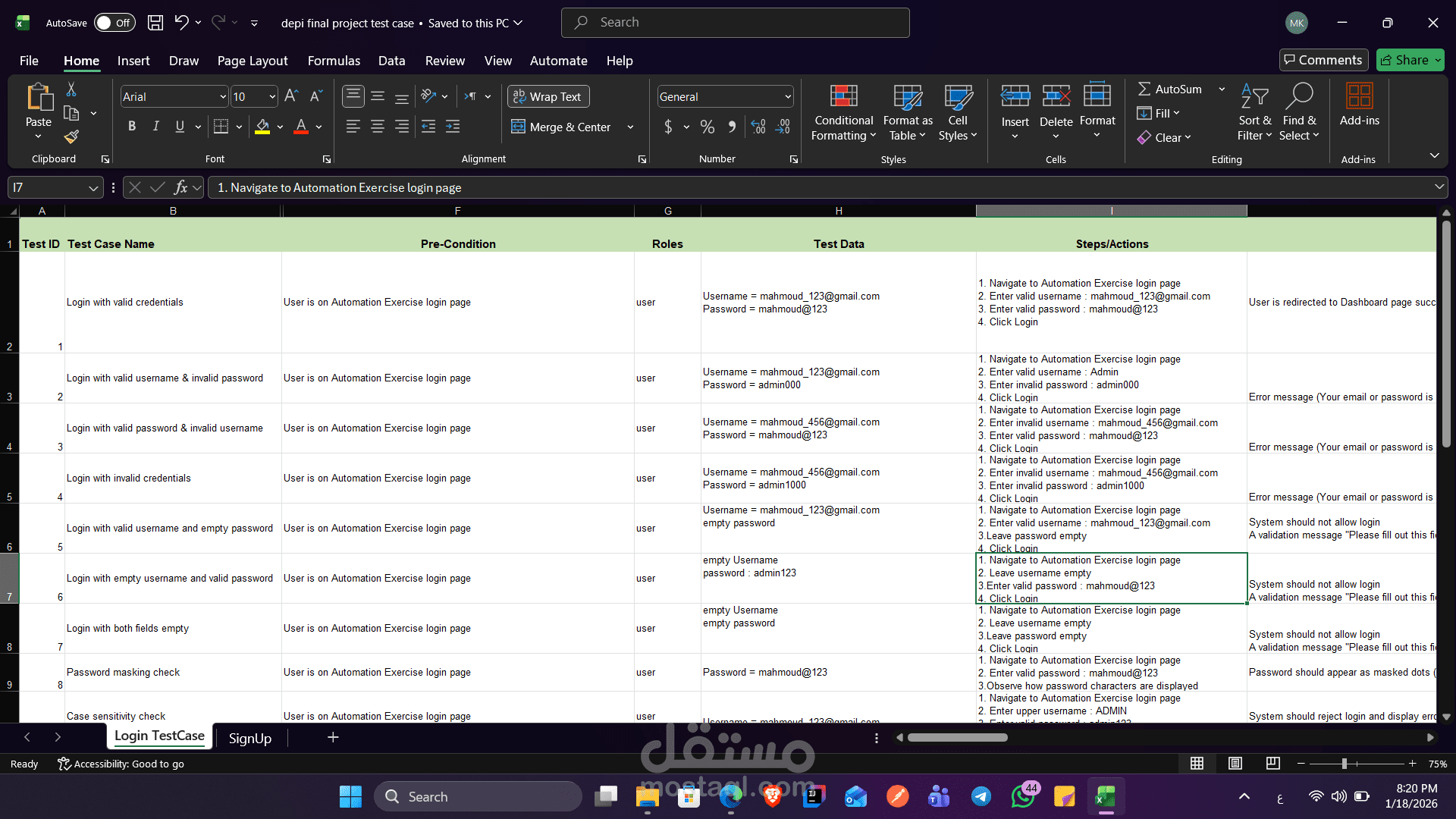Click the zoom slider handle

coord(1345,764)
